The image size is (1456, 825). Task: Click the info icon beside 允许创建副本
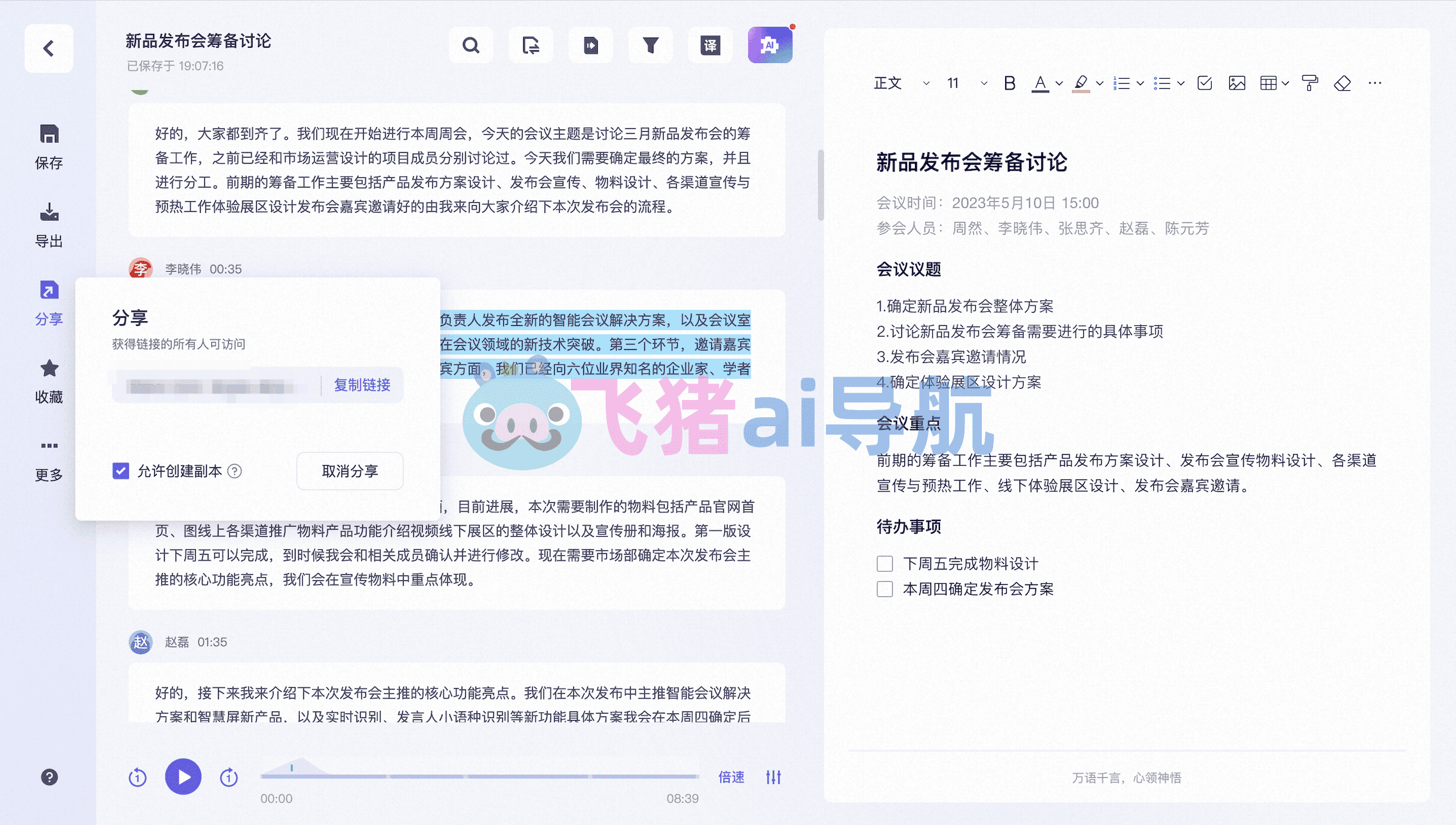[x=235, y=471]
